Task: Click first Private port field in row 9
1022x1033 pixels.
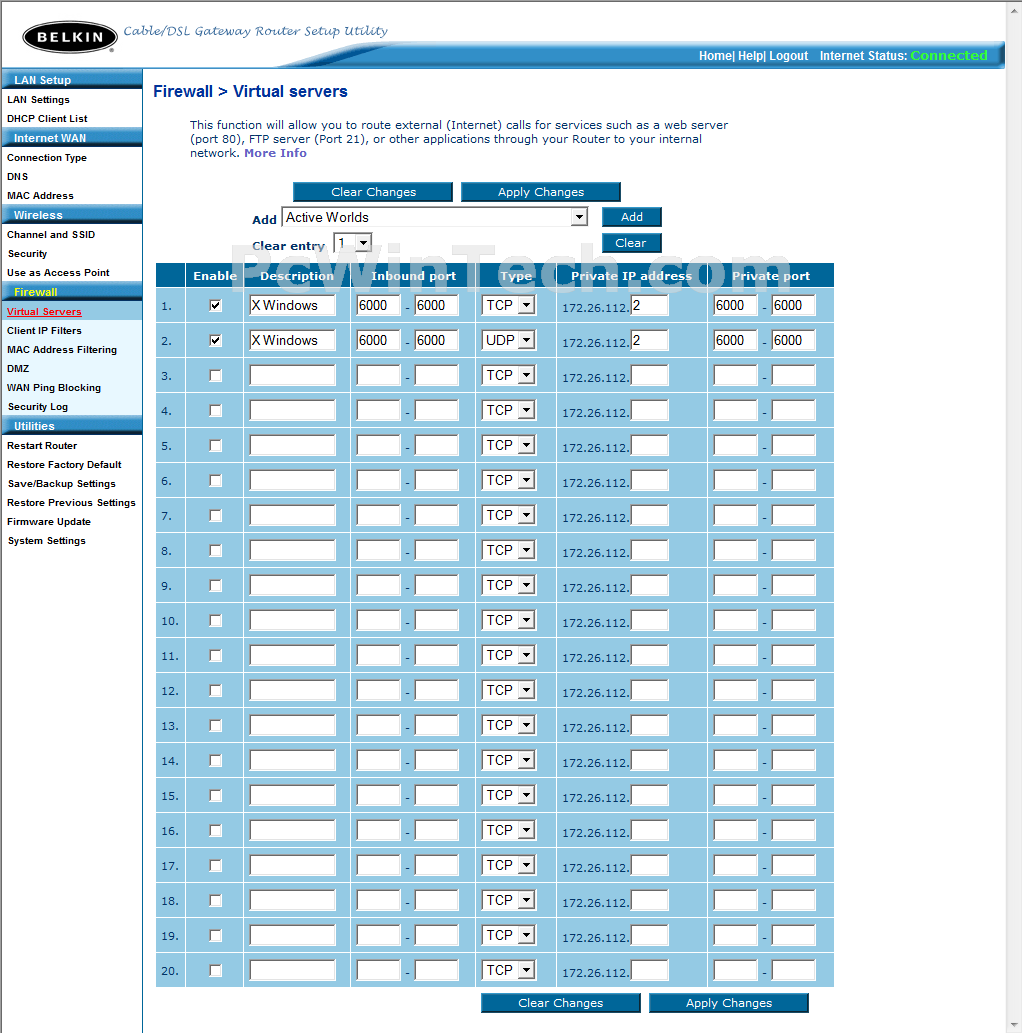Action: [735, 585]
